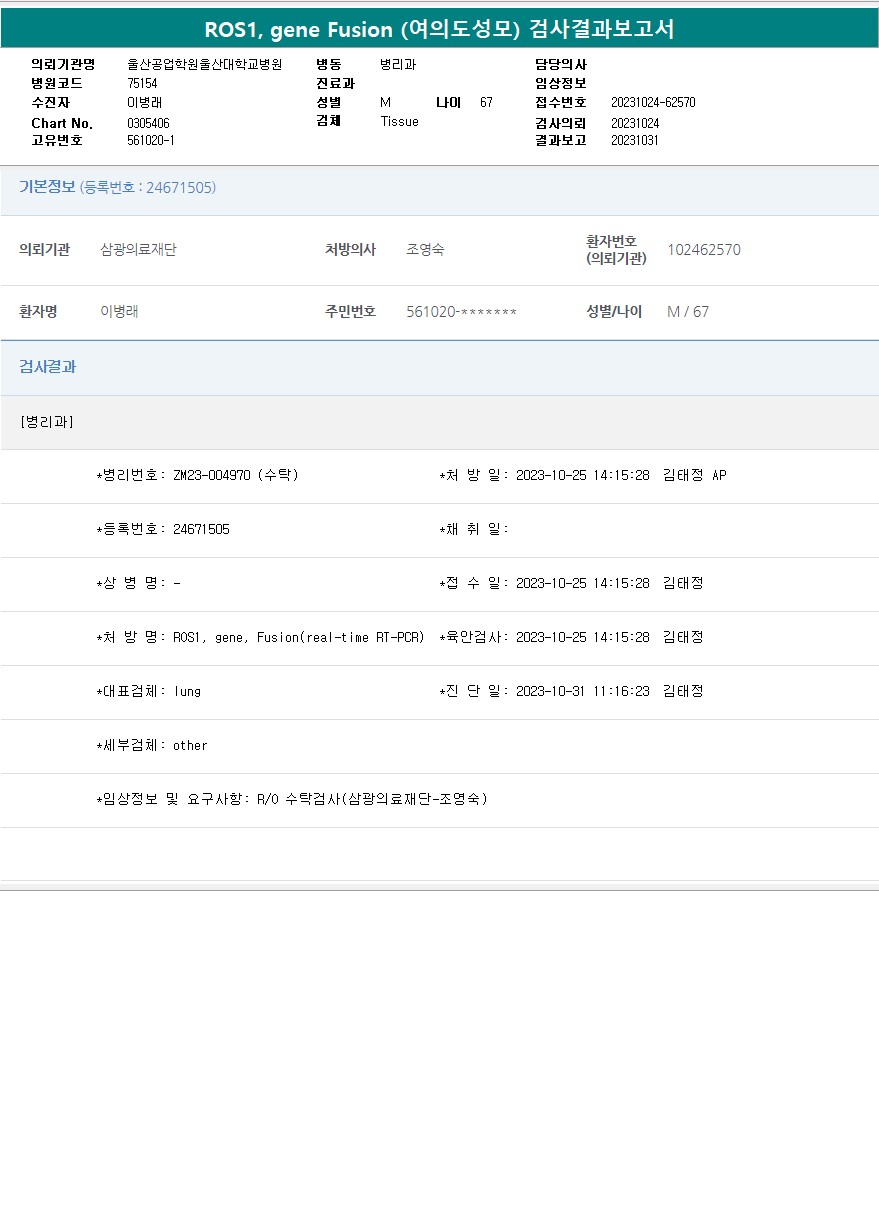
Task: Select the 등록번호 24671505 result row
Action: [x=163, y=529]
